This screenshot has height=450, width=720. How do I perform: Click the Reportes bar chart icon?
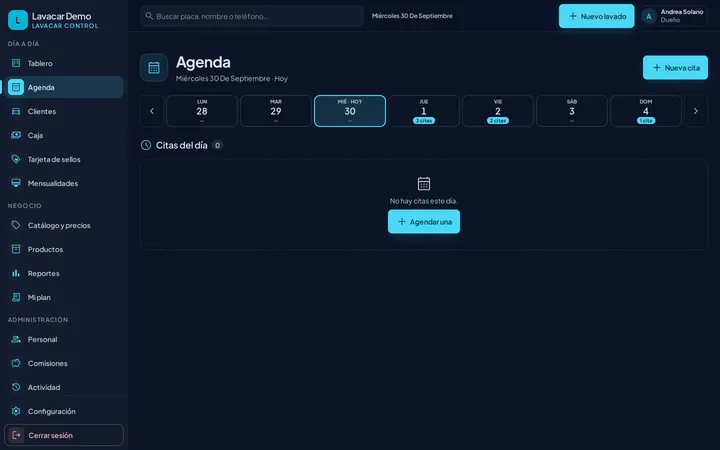[x=16, y=273]
